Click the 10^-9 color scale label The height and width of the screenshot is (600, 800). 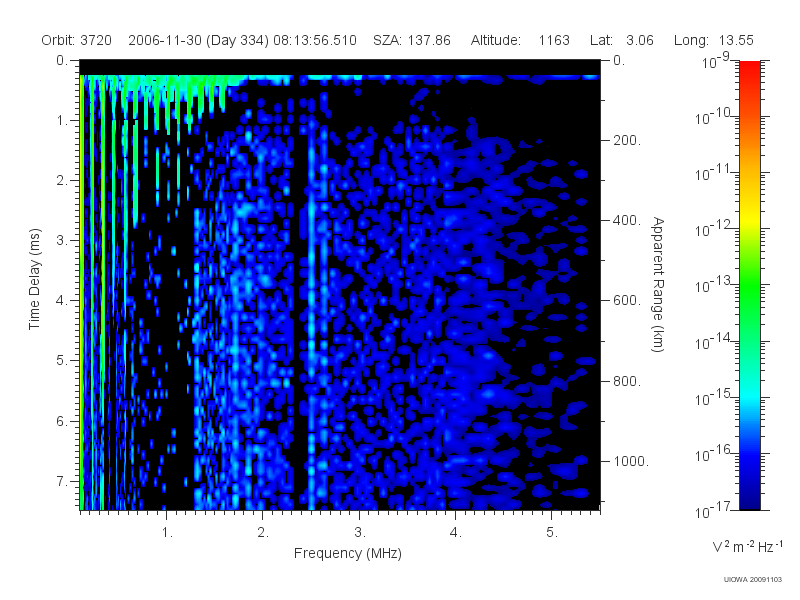[x=716, y=62]
